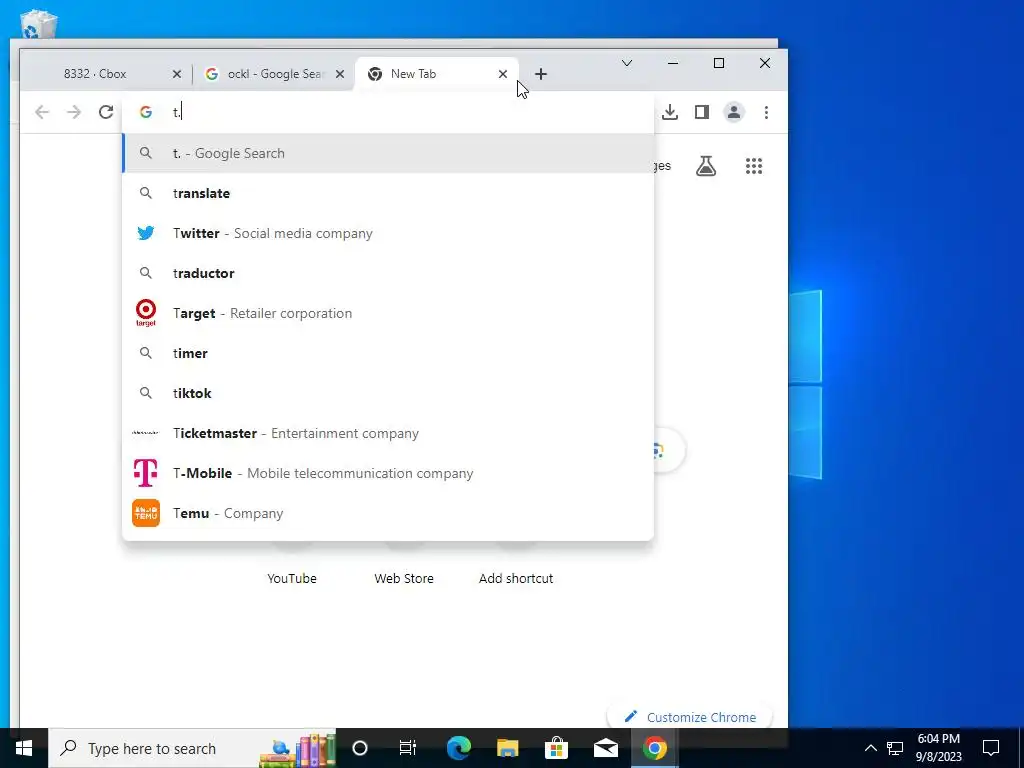Open a new tab with the plus button
The width and height of the screenshot is (1024, 768).
coord(541,74)
